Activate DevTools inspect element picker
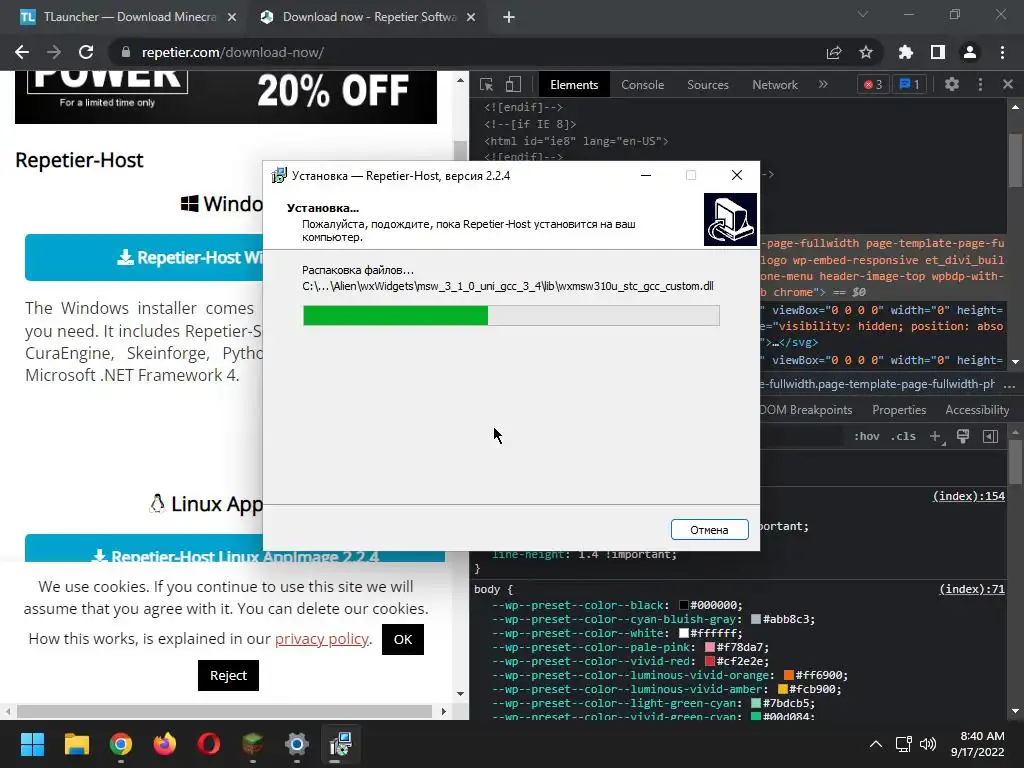This screenshot has width=1024, height=768. pyautogui.click(x=487, y=84)
